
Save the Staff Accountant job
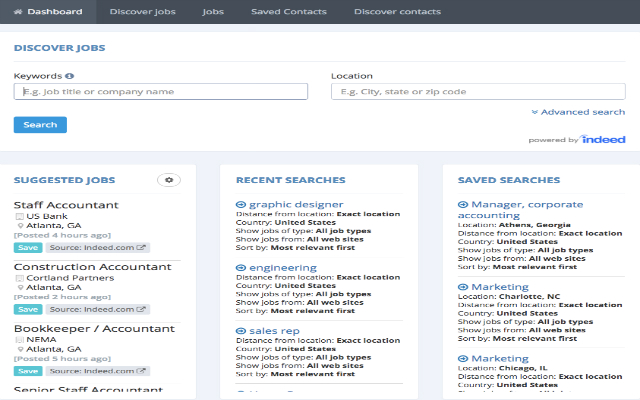[x=27, y=247]
